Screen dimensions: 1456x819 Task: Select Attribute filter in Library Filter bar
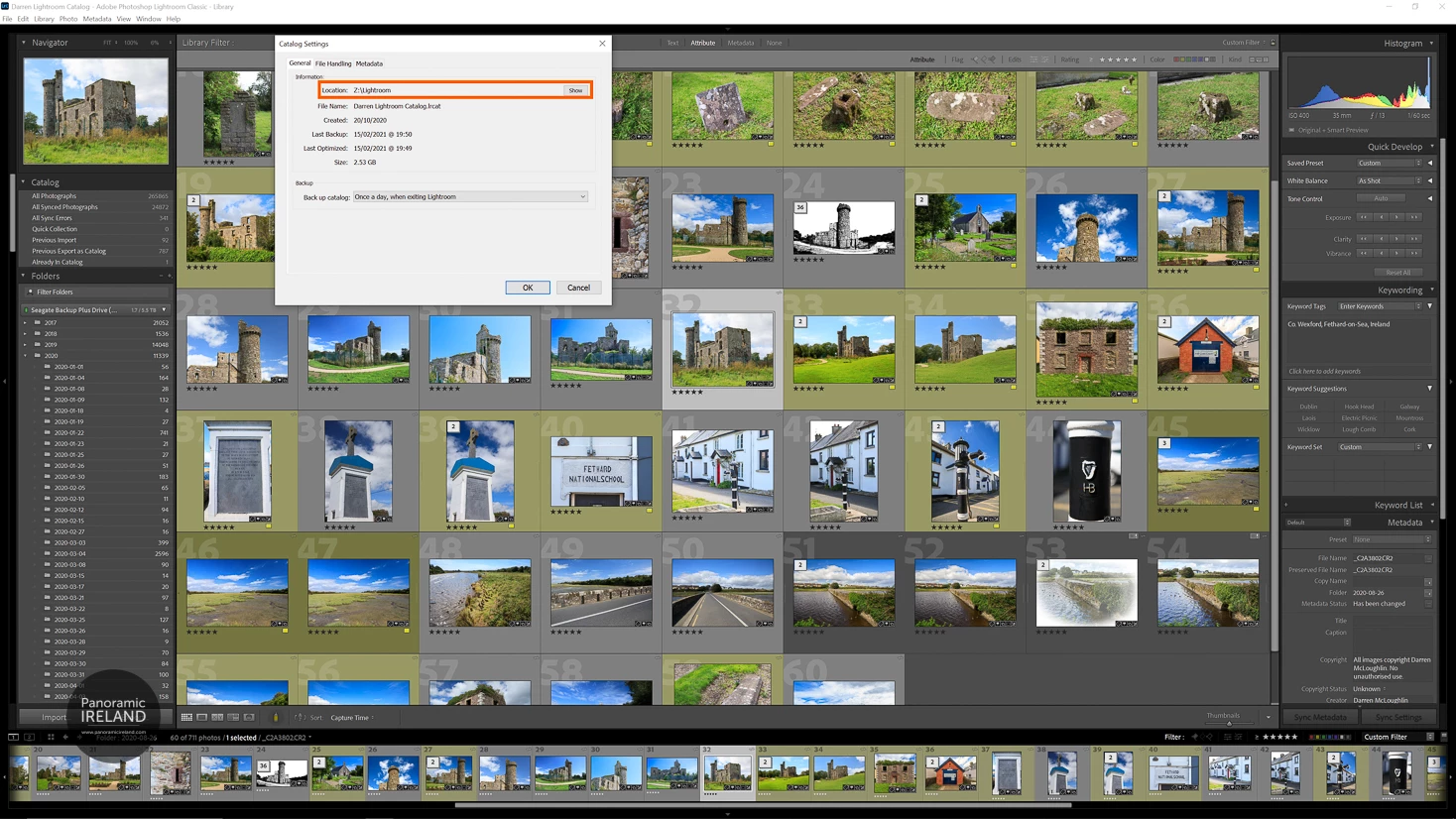pyautogui.click(x=703, y=43)
